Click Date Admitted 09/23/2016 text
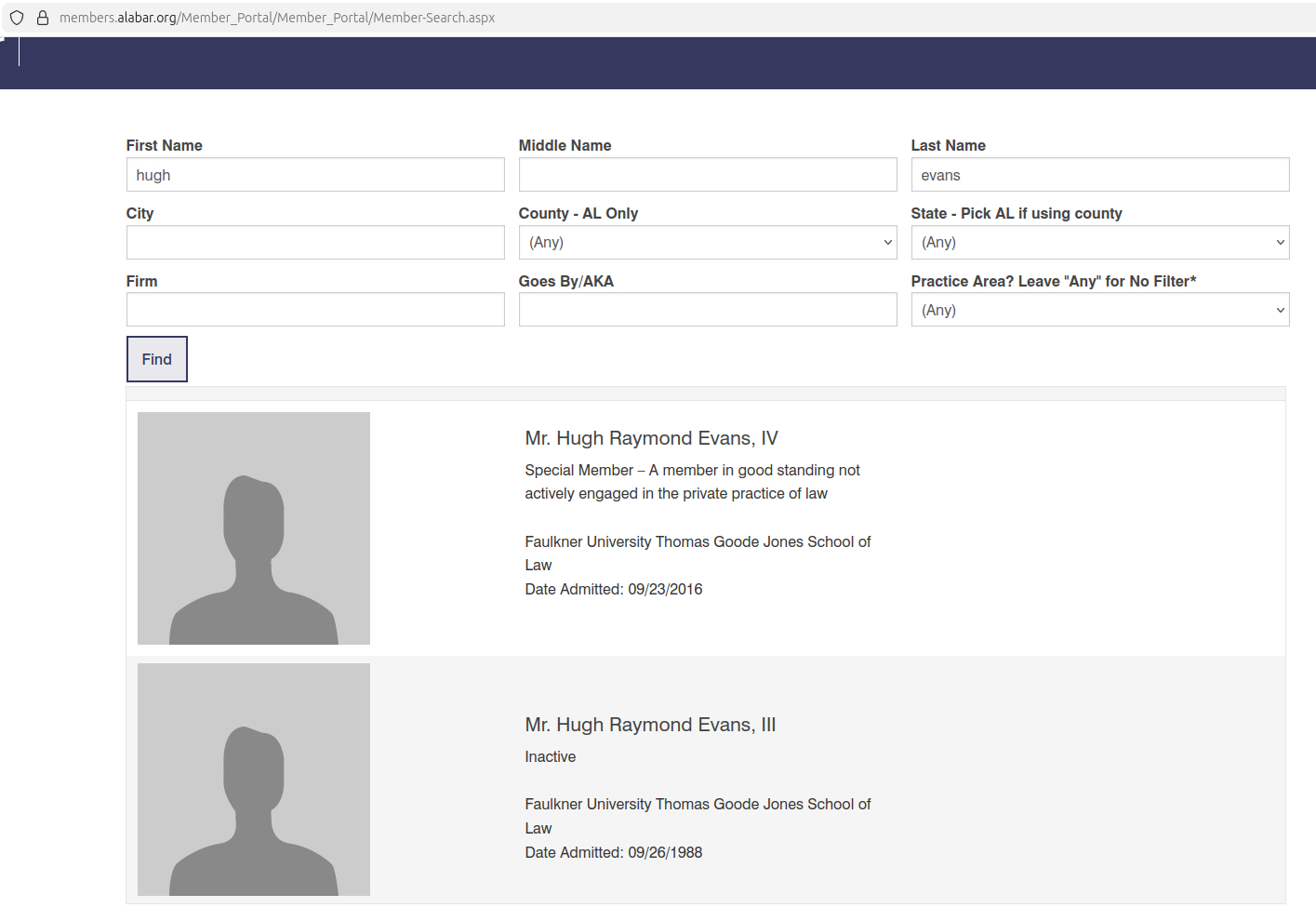 click(613, 590)
